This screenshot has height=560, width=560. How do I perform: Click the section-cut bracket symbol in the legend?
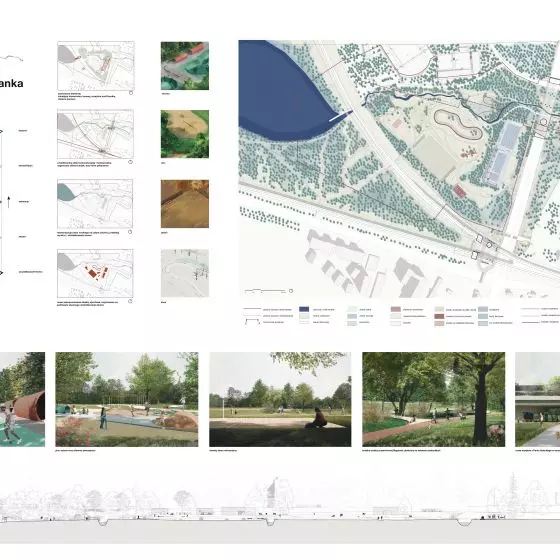(x=252, y=322)
